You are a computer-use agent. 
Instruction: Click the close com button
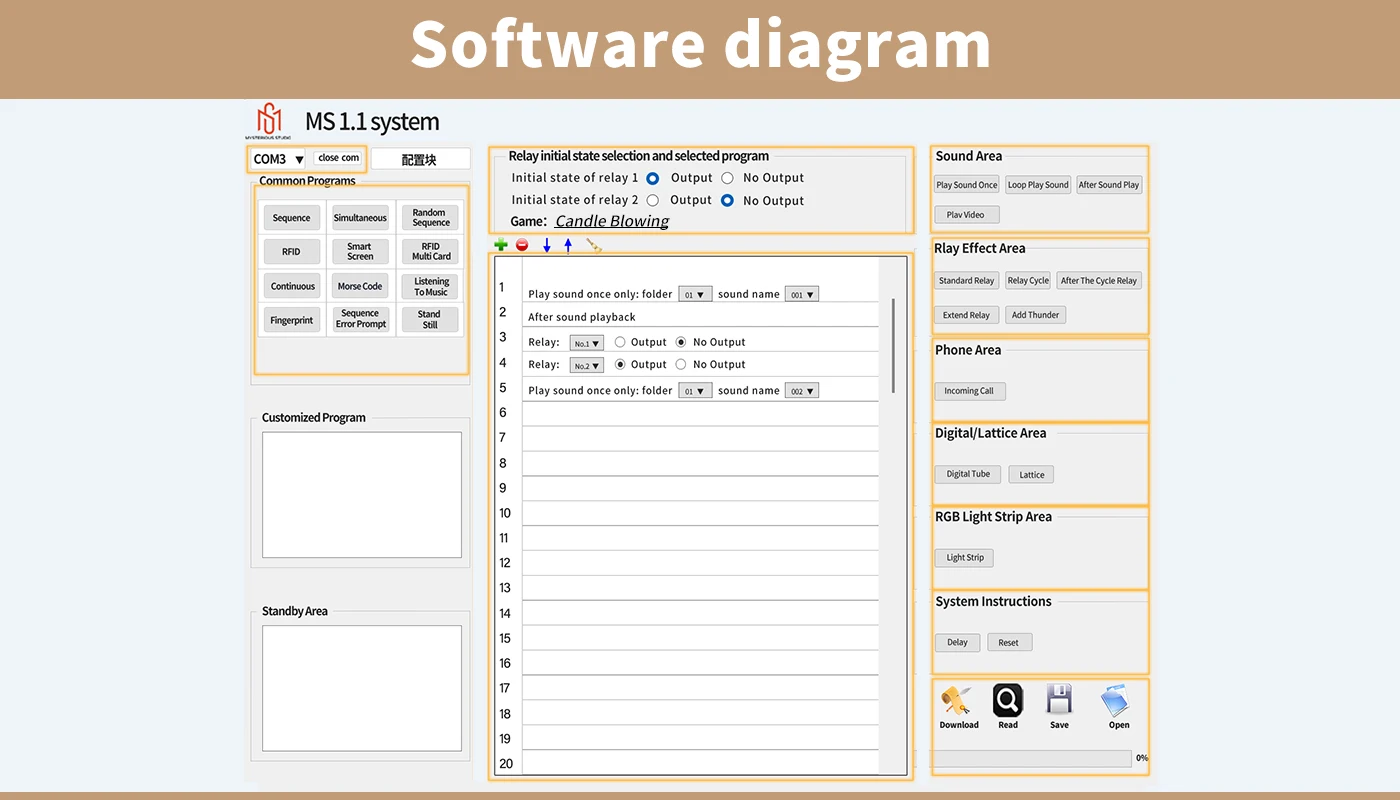click(338, 158)
